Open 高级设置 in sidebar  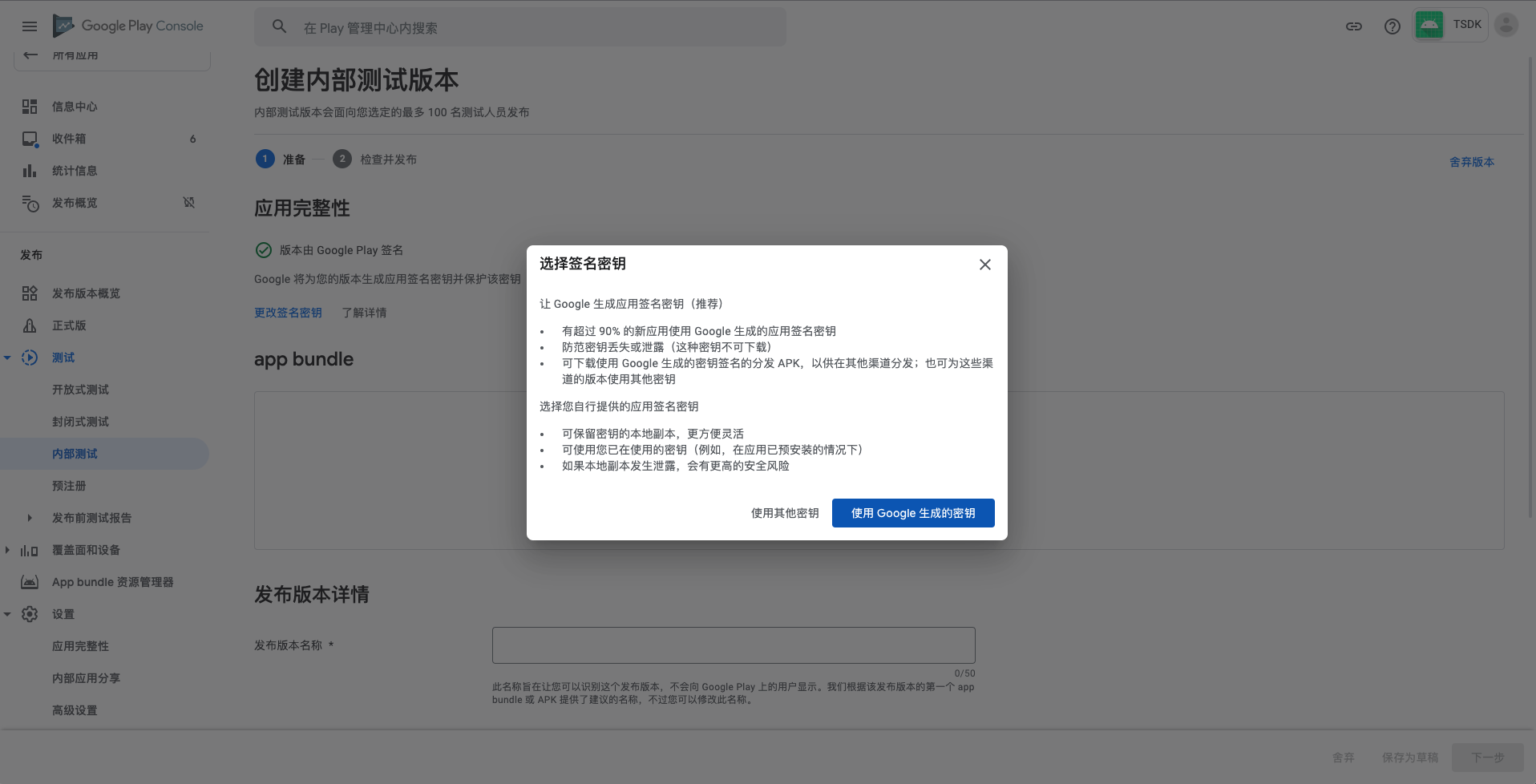tap(75, 710)
